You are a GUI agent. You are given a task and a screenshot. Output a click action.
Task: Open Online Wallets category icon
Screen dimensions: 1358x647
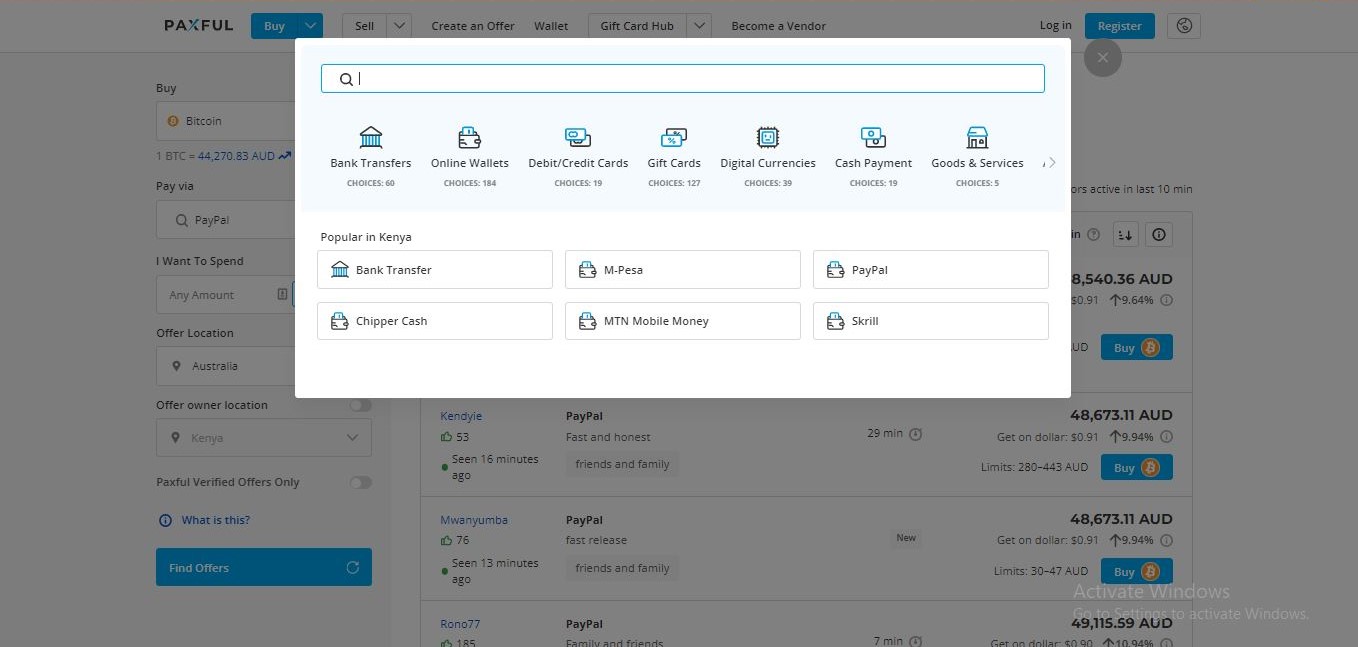coord(470,137)
